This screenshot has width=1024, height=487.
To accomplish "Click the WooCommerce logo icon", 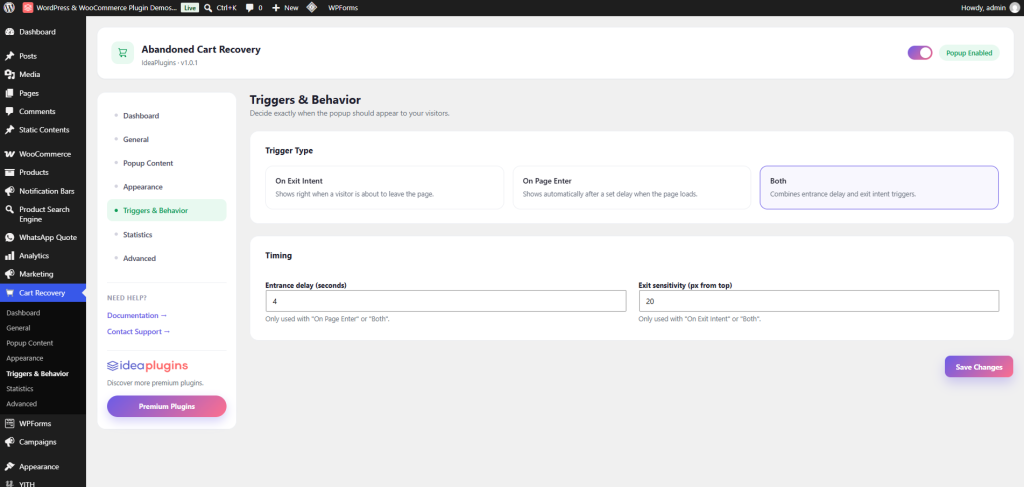I will [x=10, y=154].
